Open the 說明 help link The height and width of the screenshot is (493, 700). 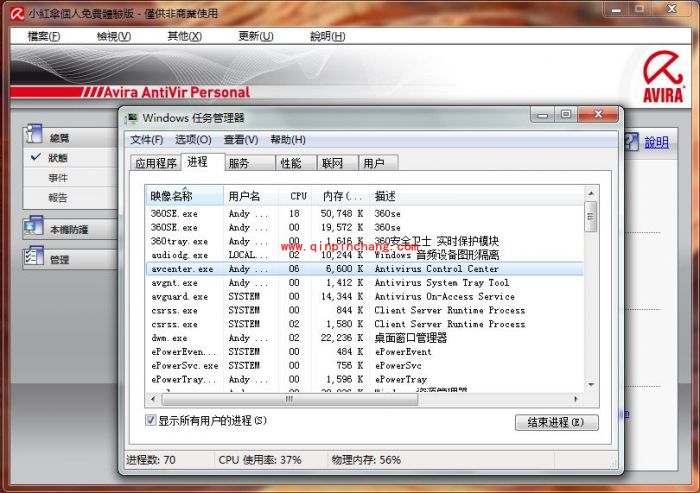tap(656, 143)
